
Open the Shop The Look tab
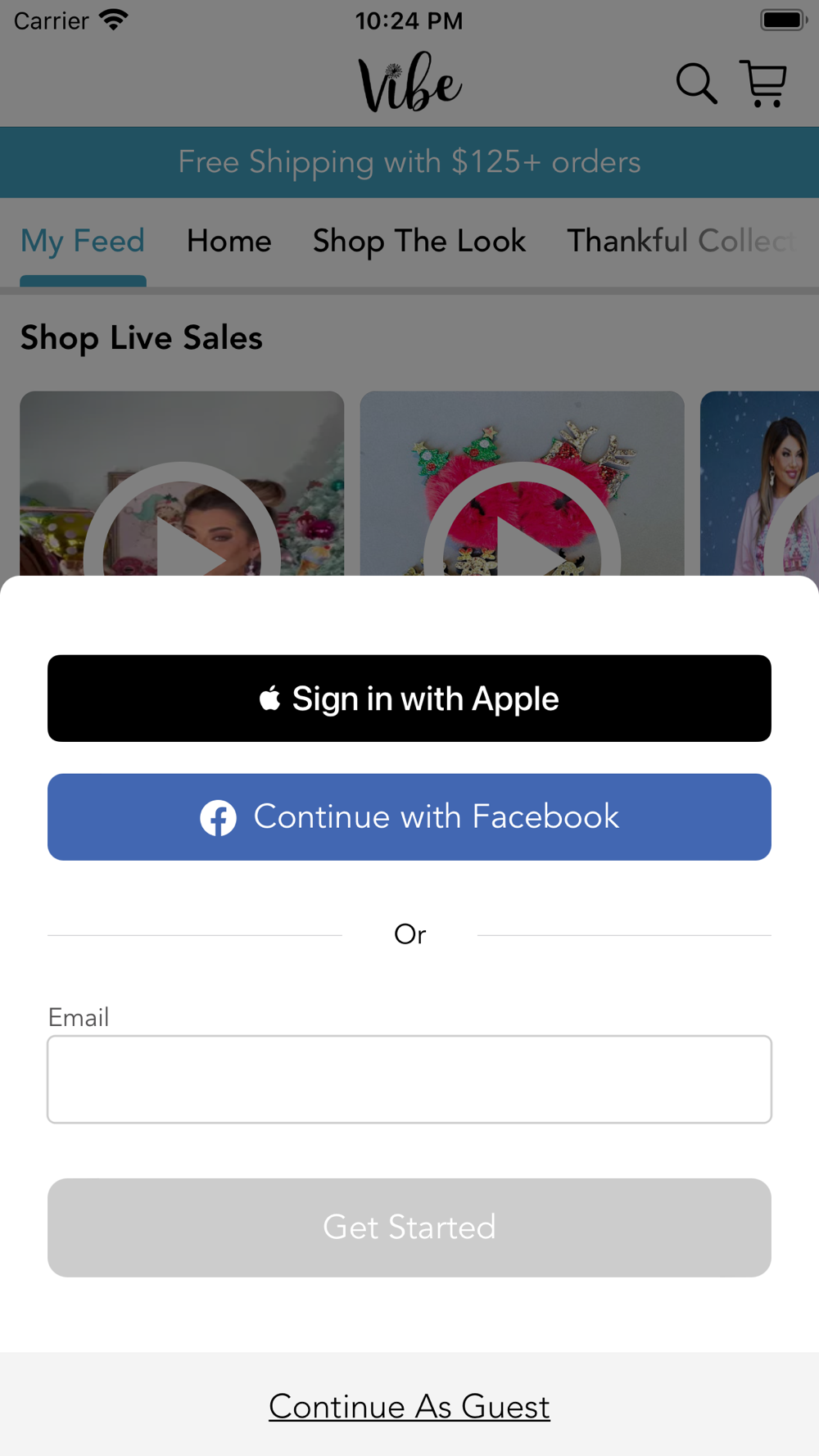419,242
